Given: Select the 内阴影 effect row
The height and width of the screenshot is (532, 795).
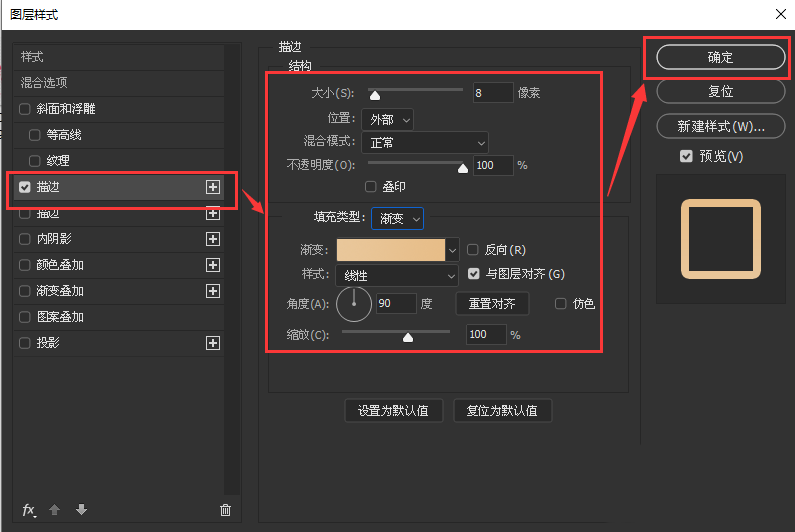Looking at the screenshot, I should (119, 239).
